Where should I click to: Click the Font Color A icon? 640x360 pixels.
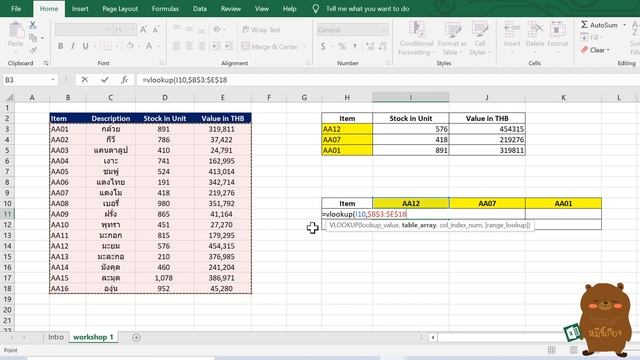click(x=149, y=46)
